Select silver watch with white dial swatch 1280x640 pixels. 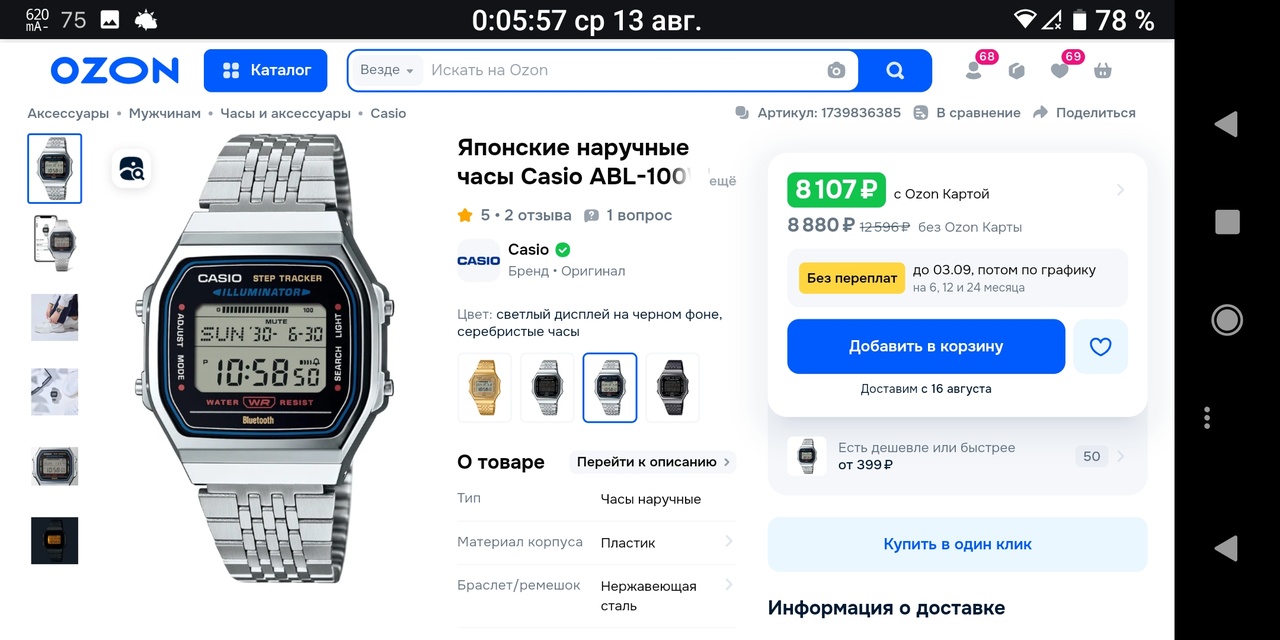coord(547,387)
